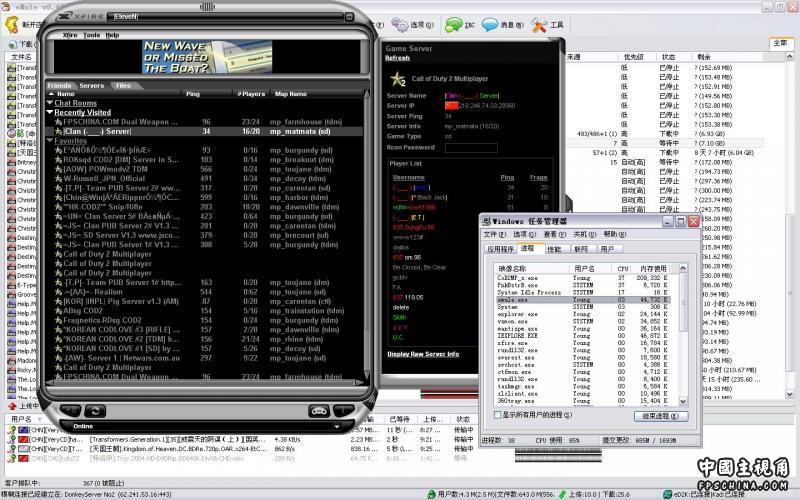Click the Refresh link under Game Server
The height and width of the screenshot is (500, 800).
(x=397, y=58)
